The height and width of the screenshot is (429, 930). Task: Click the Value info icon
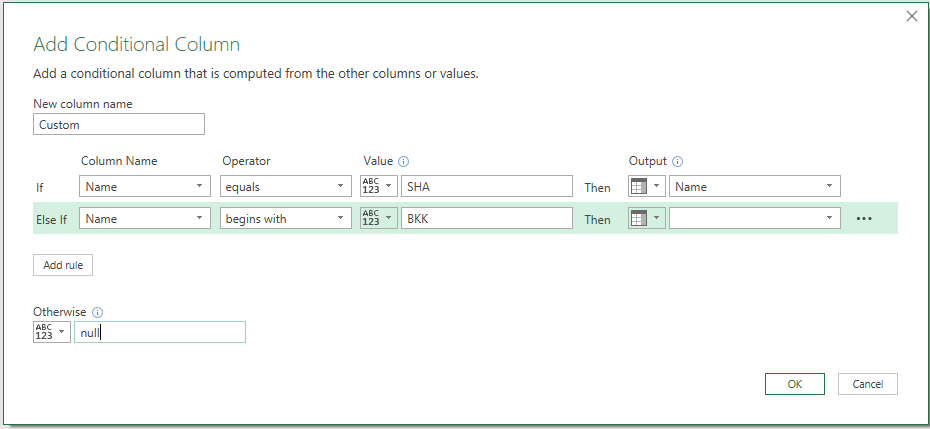pyautogui.click(x=404, y=161)
